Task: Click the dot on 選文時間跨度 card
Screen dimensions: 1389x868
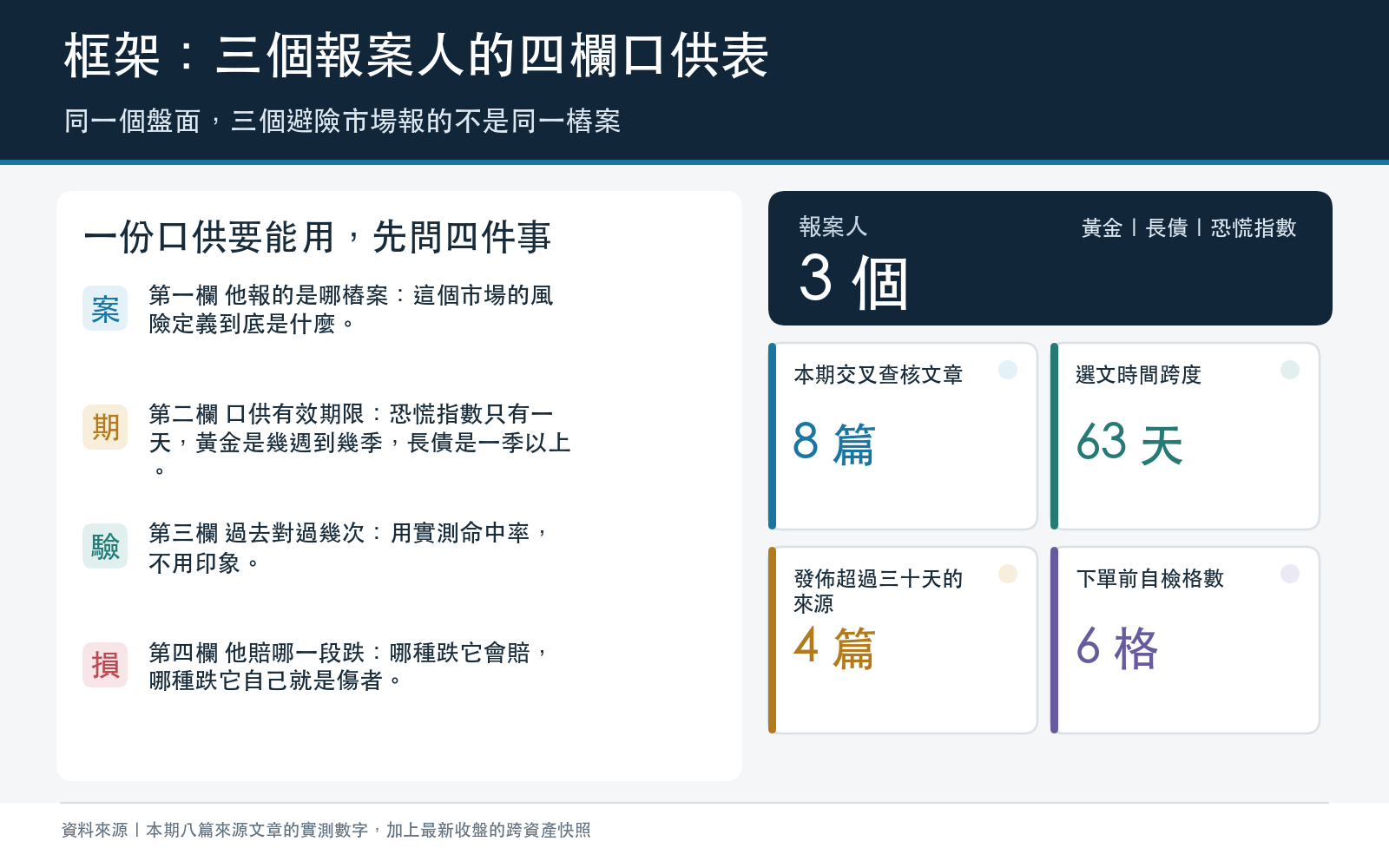Action: point(1290,370)
